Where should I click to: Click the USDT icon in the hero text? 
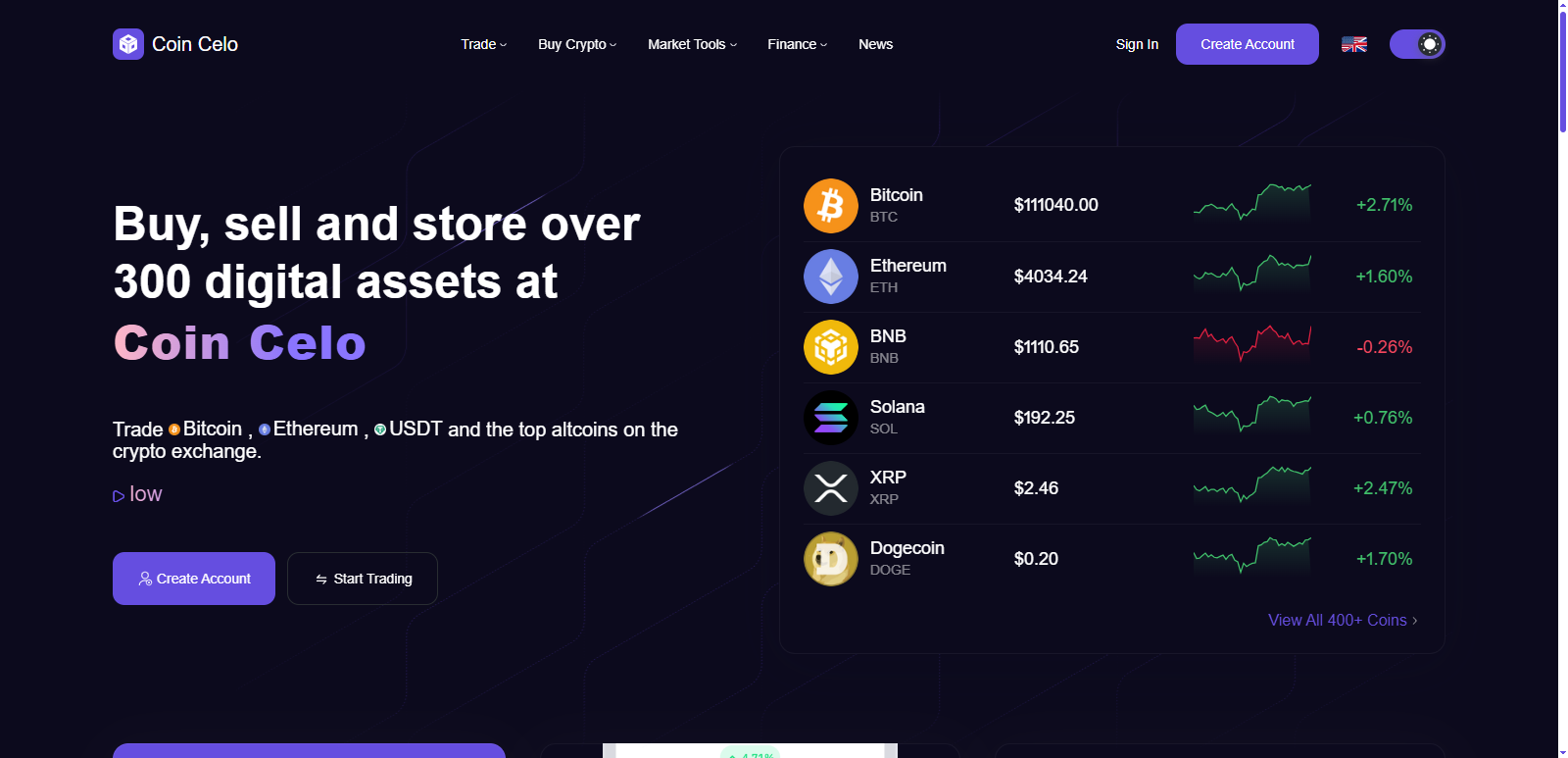point(380,429)
